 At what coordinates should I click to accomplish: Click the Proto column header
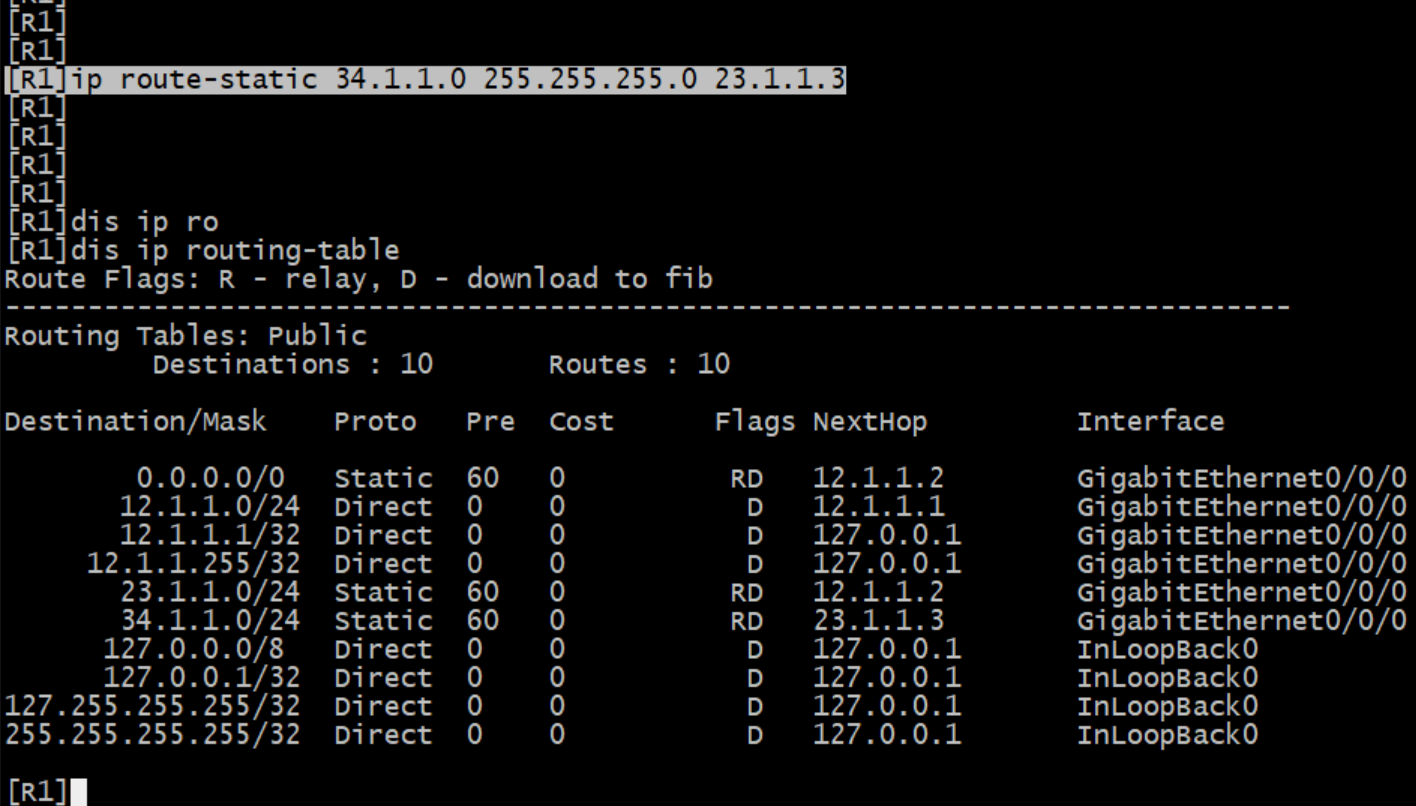pyautogui.click(x=375, y=422)
